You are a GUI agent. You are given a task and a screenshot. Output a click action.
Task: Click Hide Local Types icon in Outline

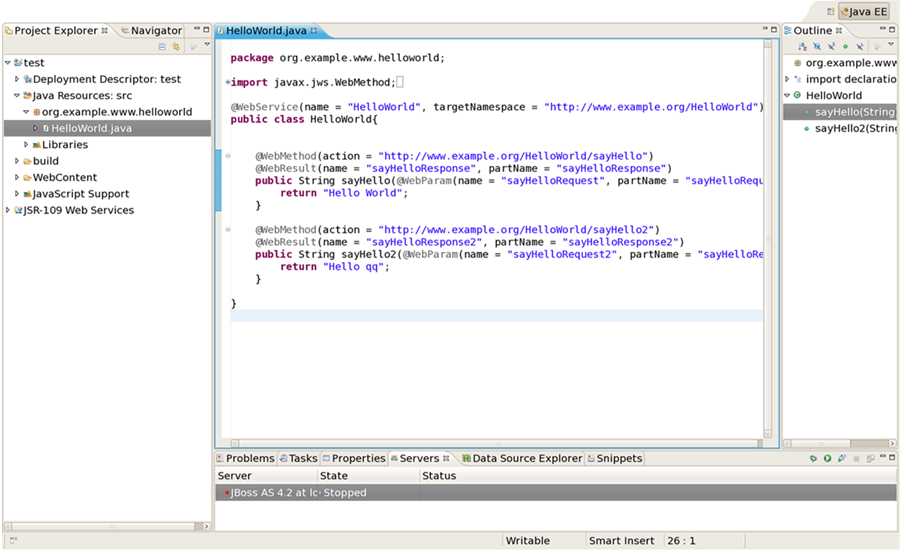pyautogui.click(x=859, y=46)
